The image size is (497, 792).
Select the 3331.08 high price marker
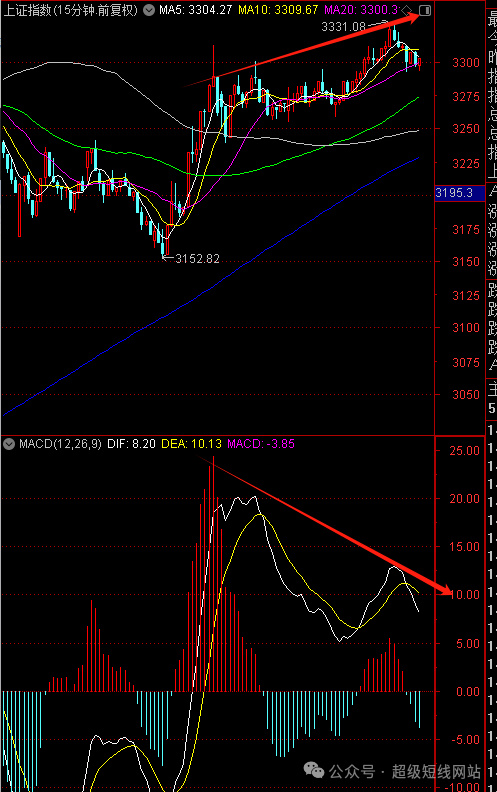343,26
